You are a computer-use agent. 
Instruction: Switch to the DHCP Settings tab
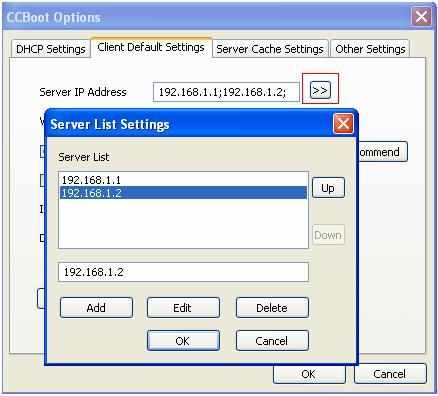point(51,49)
